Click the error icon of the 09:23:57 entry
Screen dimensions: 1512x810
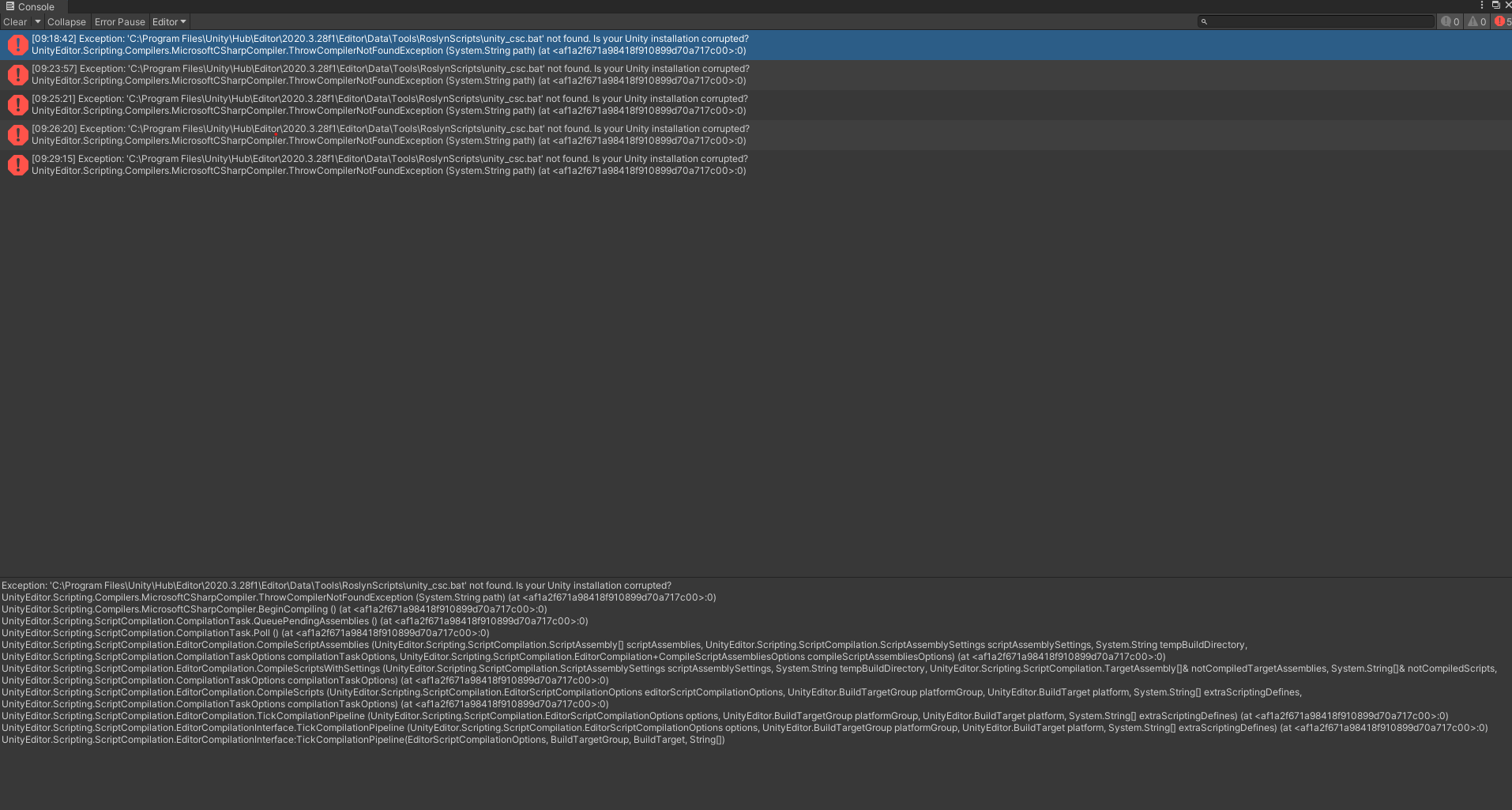17,75
